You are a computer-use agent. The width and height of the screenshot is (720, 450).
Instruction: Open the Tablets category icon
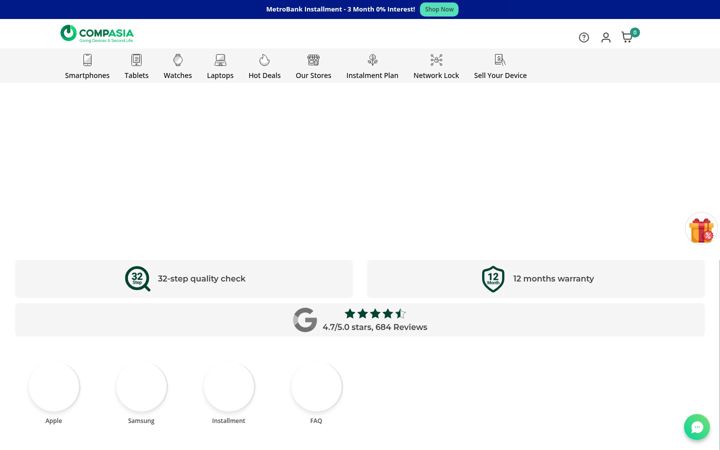(x=136, y=60)
